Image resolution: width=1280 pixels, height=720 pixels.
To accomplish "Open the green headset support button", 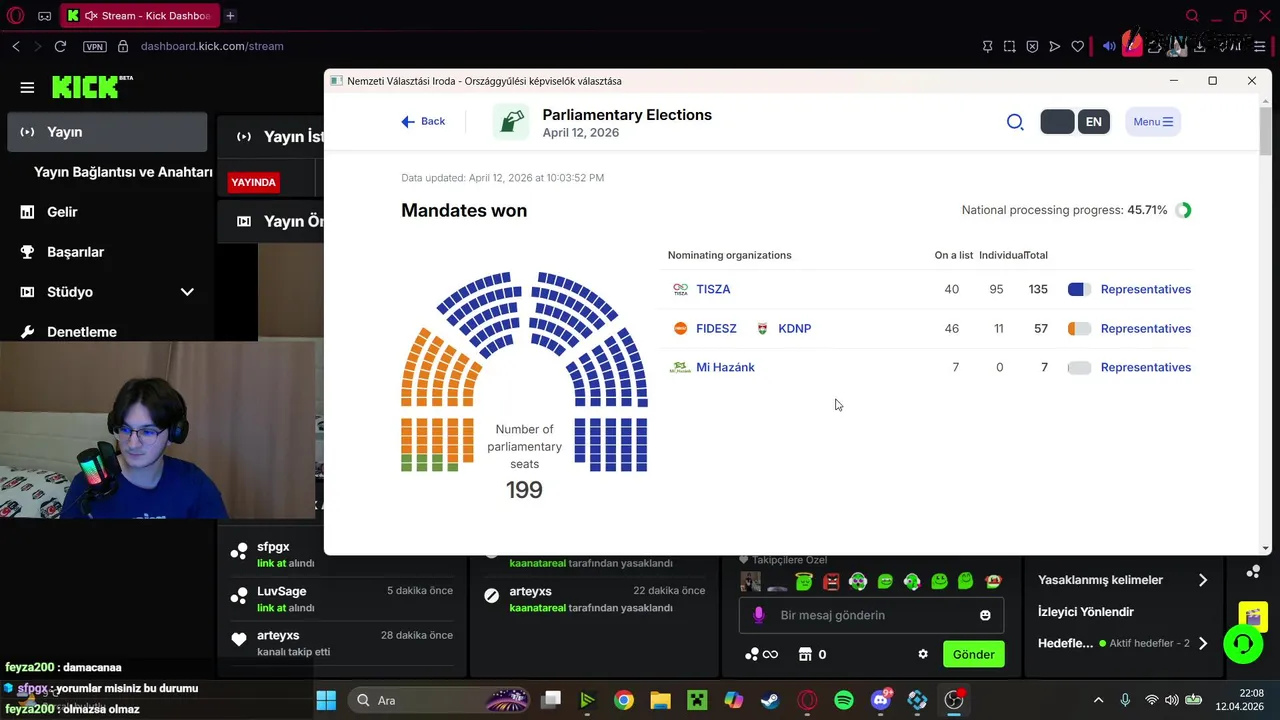I will 1243,644.
